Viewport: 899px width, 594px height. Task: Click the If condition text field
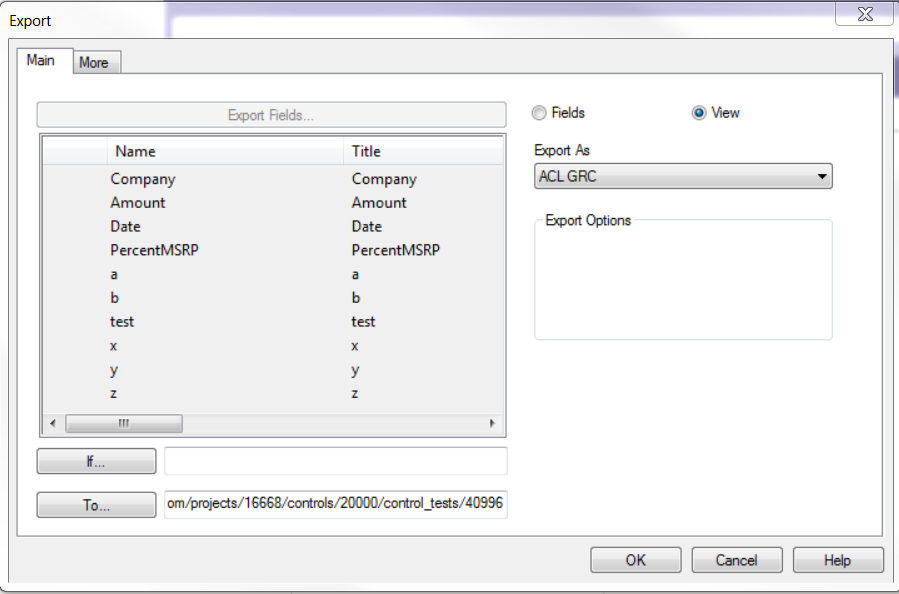[x=335, y=461]
